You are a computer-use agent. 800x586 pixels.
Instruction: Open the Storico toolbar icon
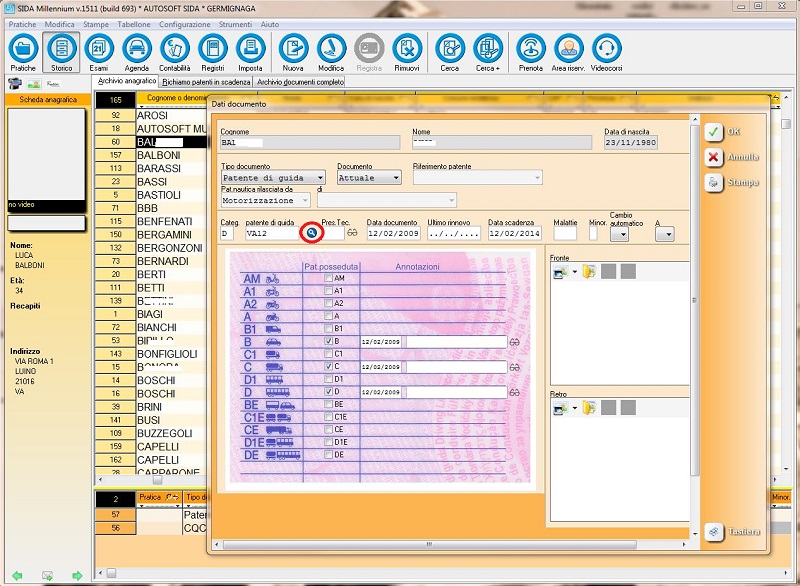pos(61,52)
